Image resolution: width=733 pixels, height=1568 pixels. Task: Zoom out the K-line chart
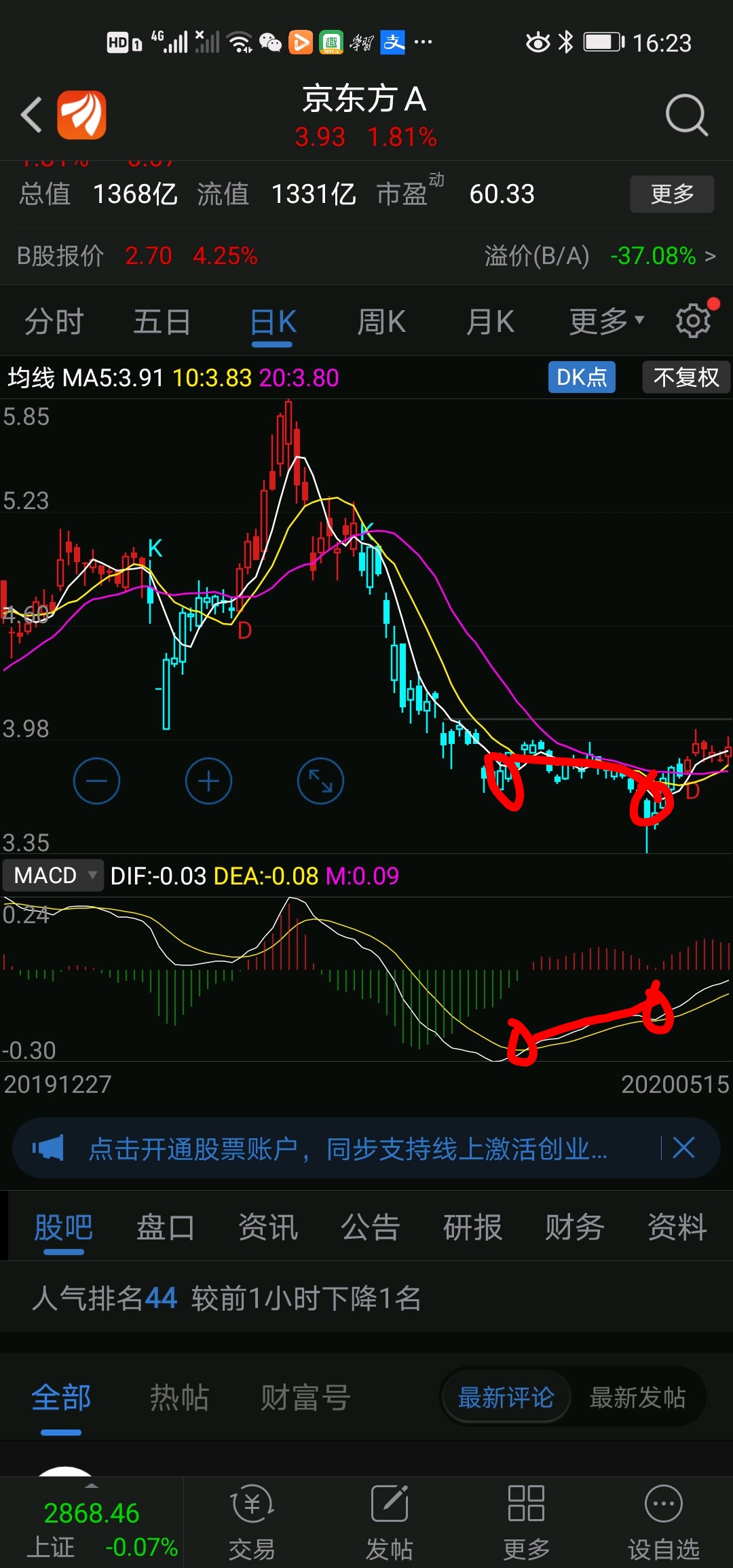point(96,781)
